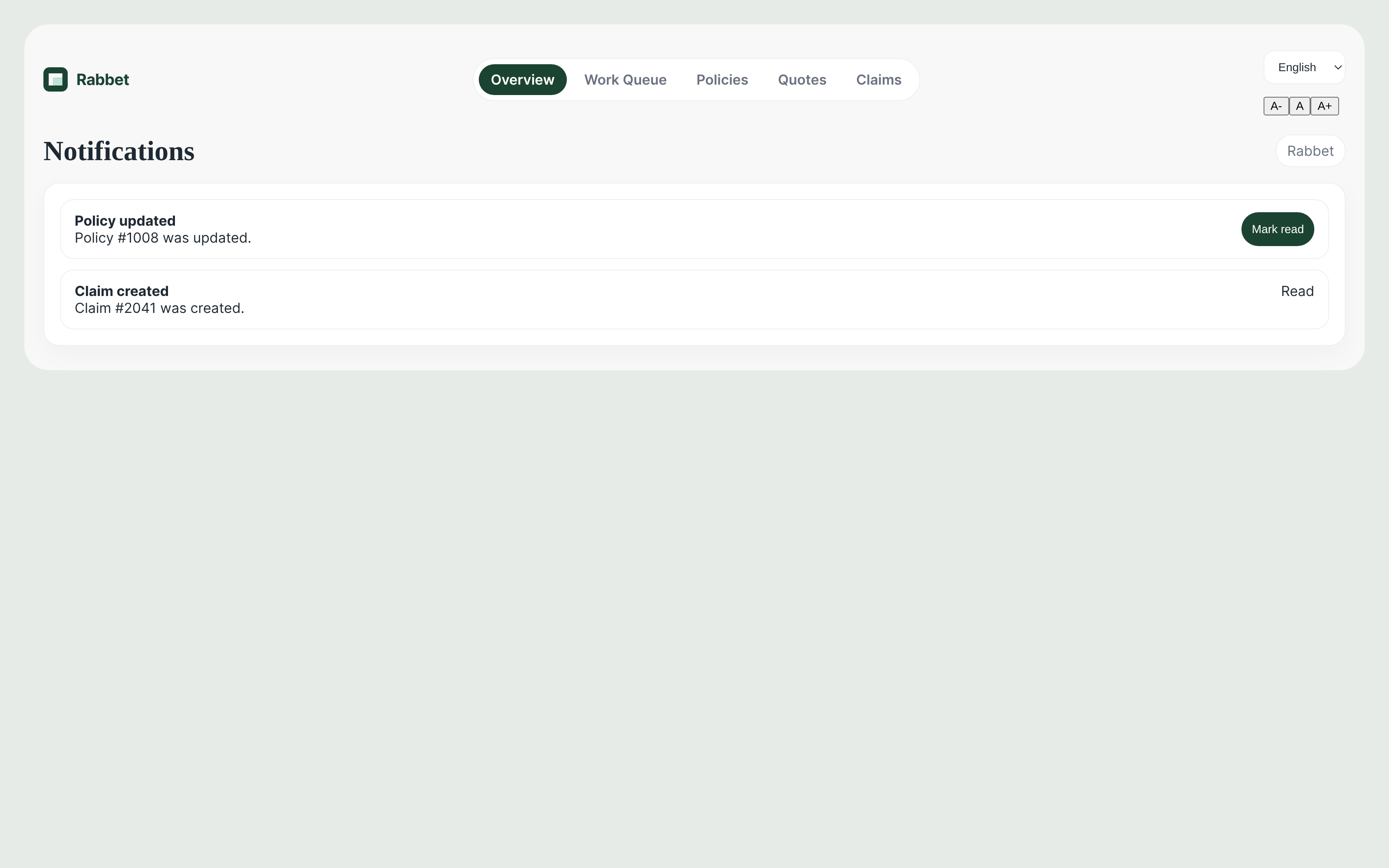
Task: Decrease font size with A- button
Action: 1276,106
